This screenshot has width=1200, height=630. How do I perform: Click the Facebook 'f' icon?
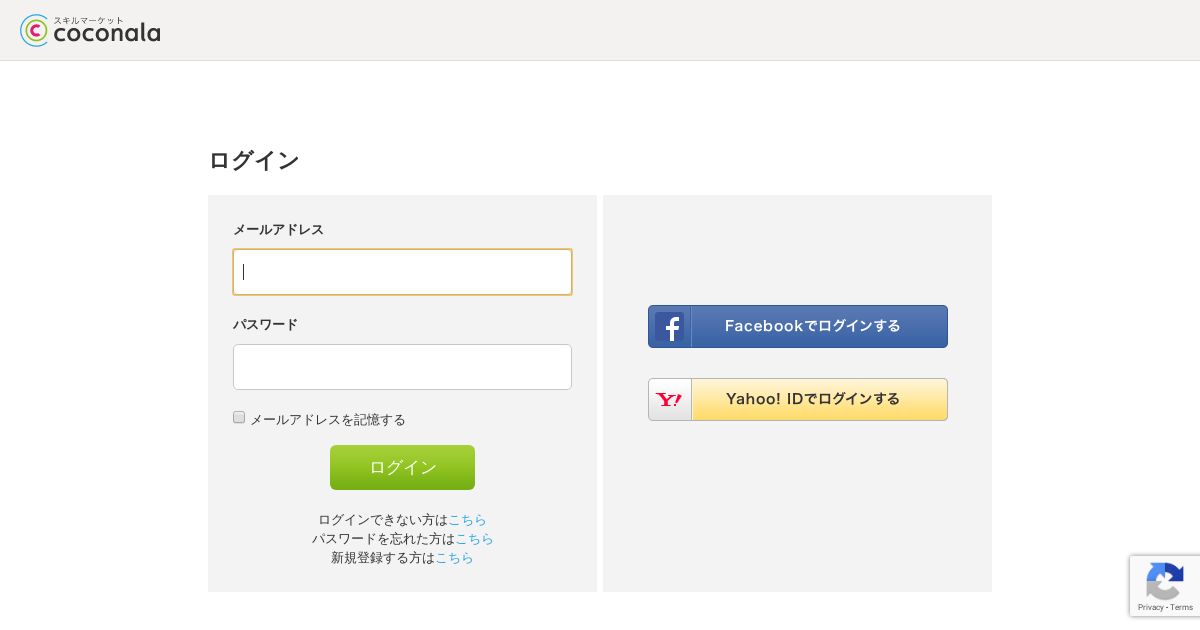click(x=670, y=327)
